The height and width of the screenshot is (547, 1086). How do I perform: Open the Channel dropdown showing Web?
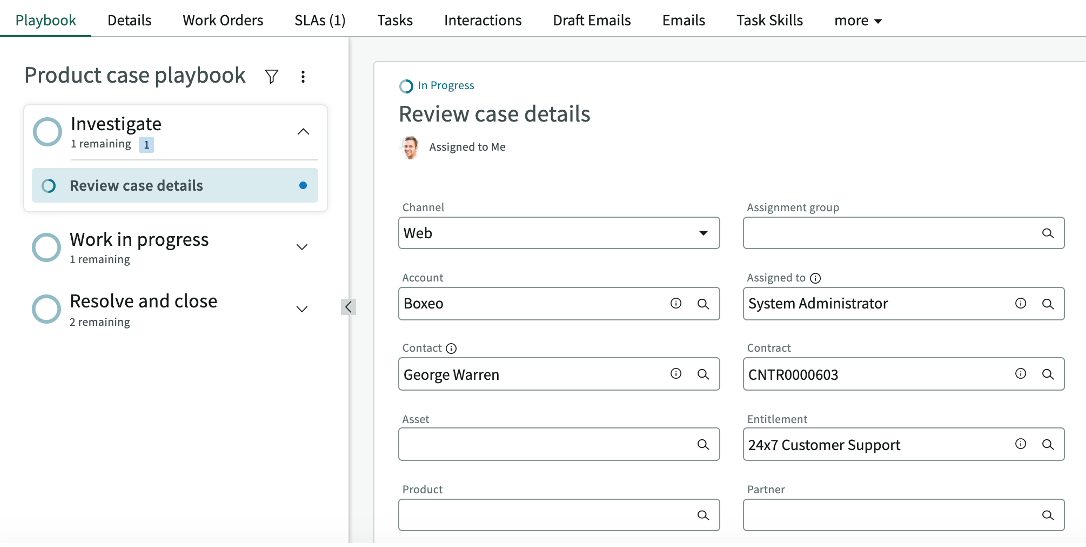[x=559, y=233]
